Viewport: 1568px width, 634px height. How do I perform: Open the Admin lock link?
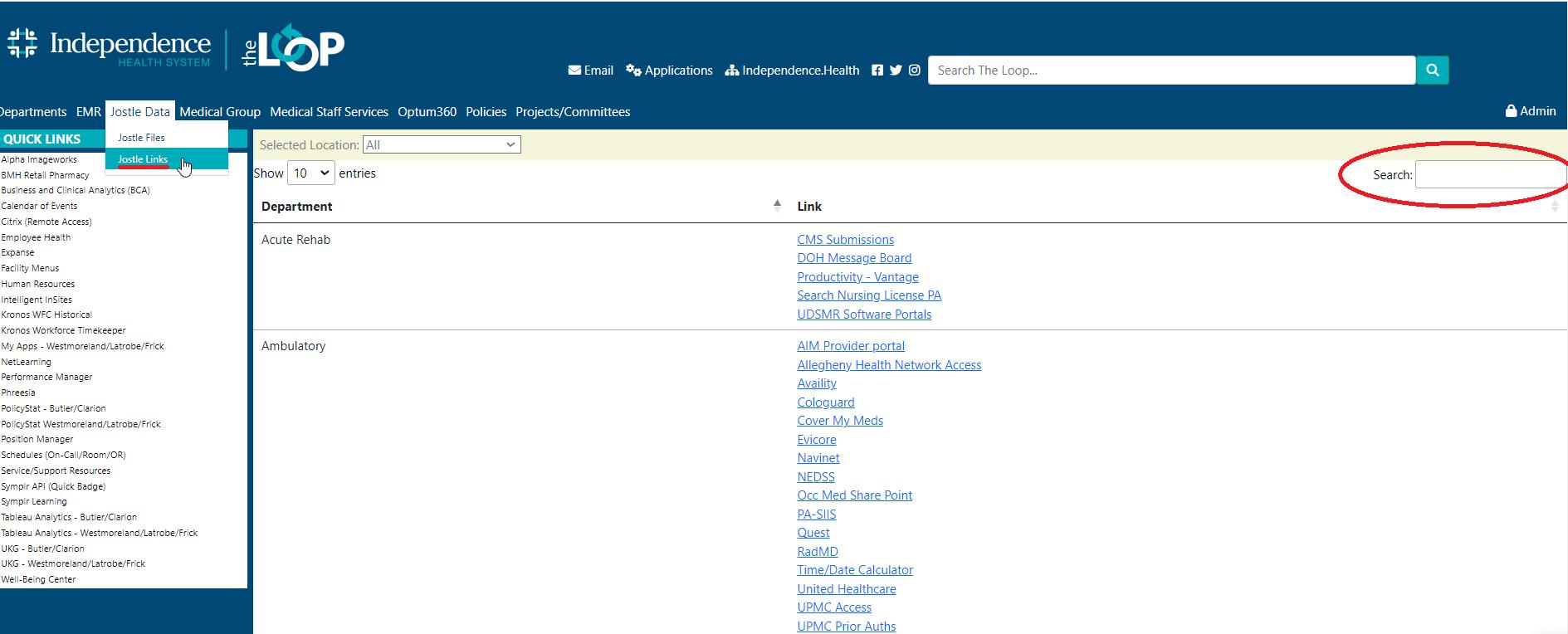click(x=1531, y=111)
